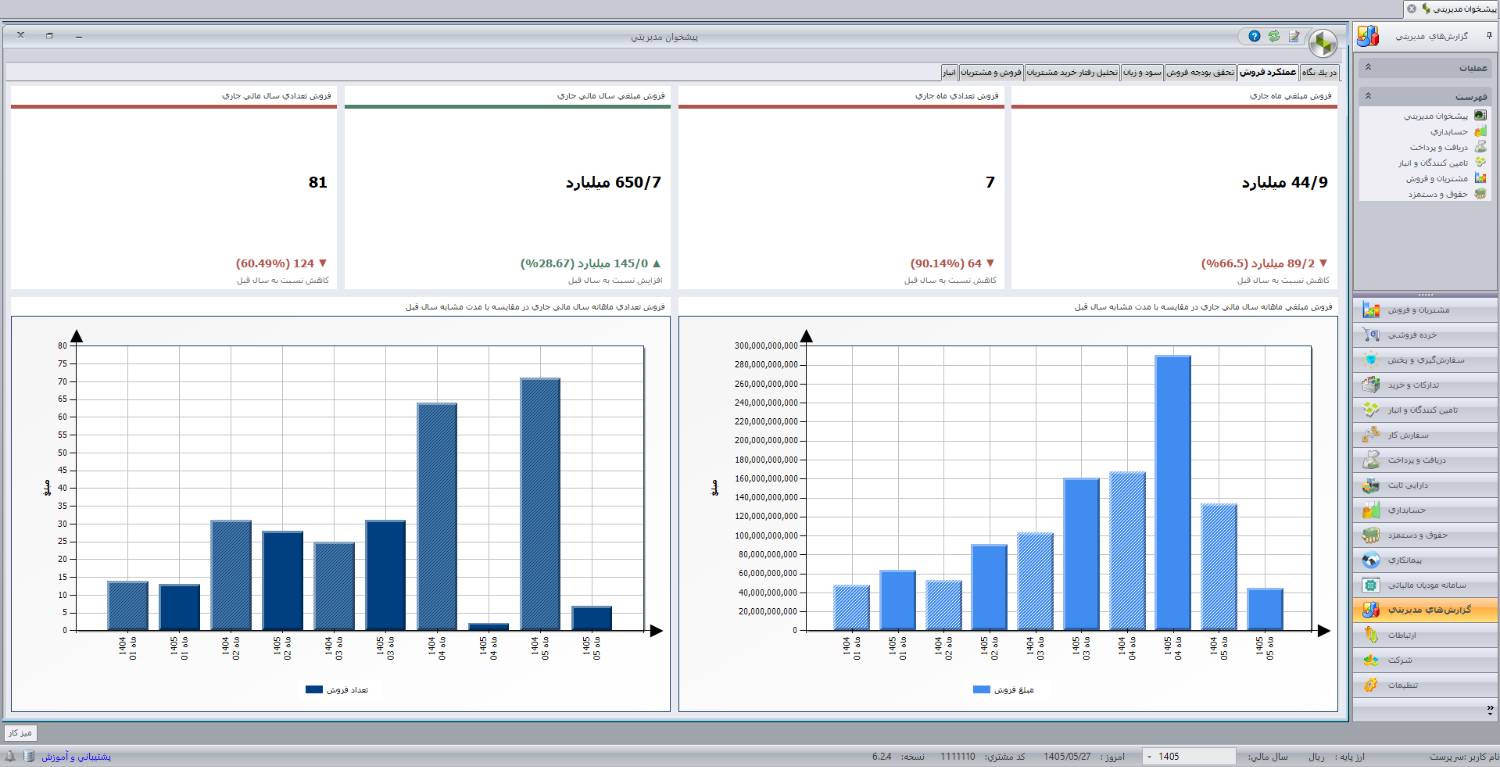
Task: Expand the sidebar overflow chevron at bottom
Action: [x=1491, y=709]
